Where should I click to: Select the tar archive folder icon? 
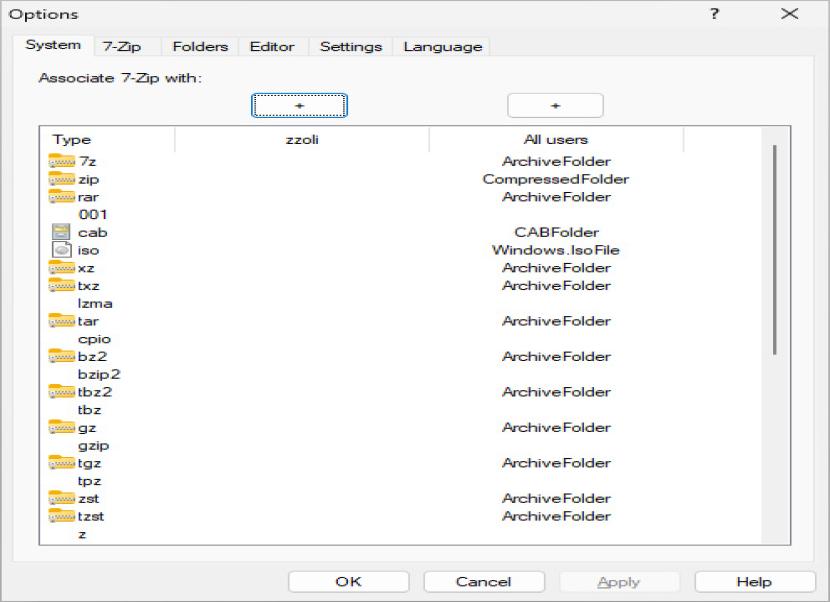(62, 321)
